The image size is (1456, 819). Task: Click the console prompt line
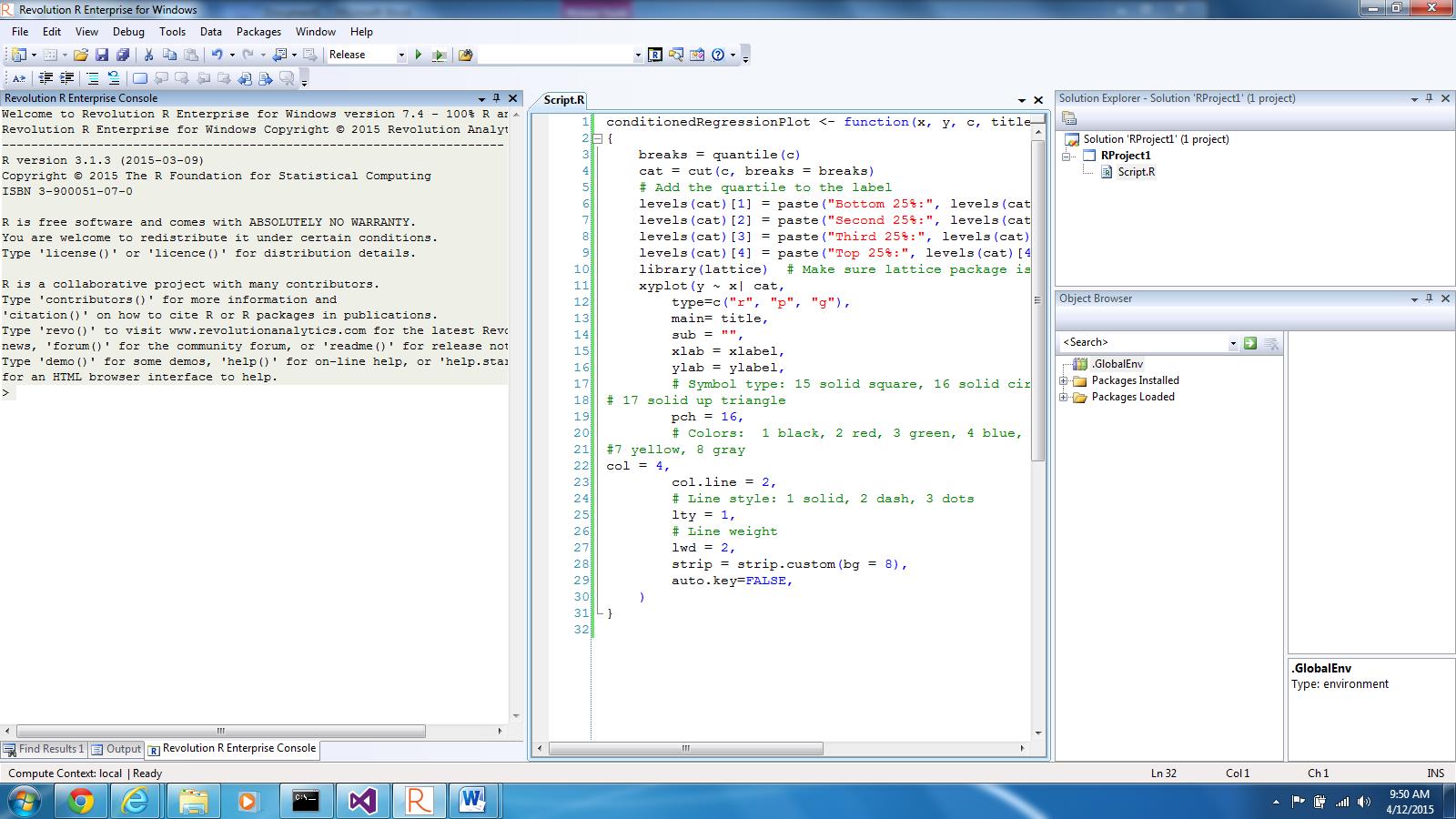[255, 393]
